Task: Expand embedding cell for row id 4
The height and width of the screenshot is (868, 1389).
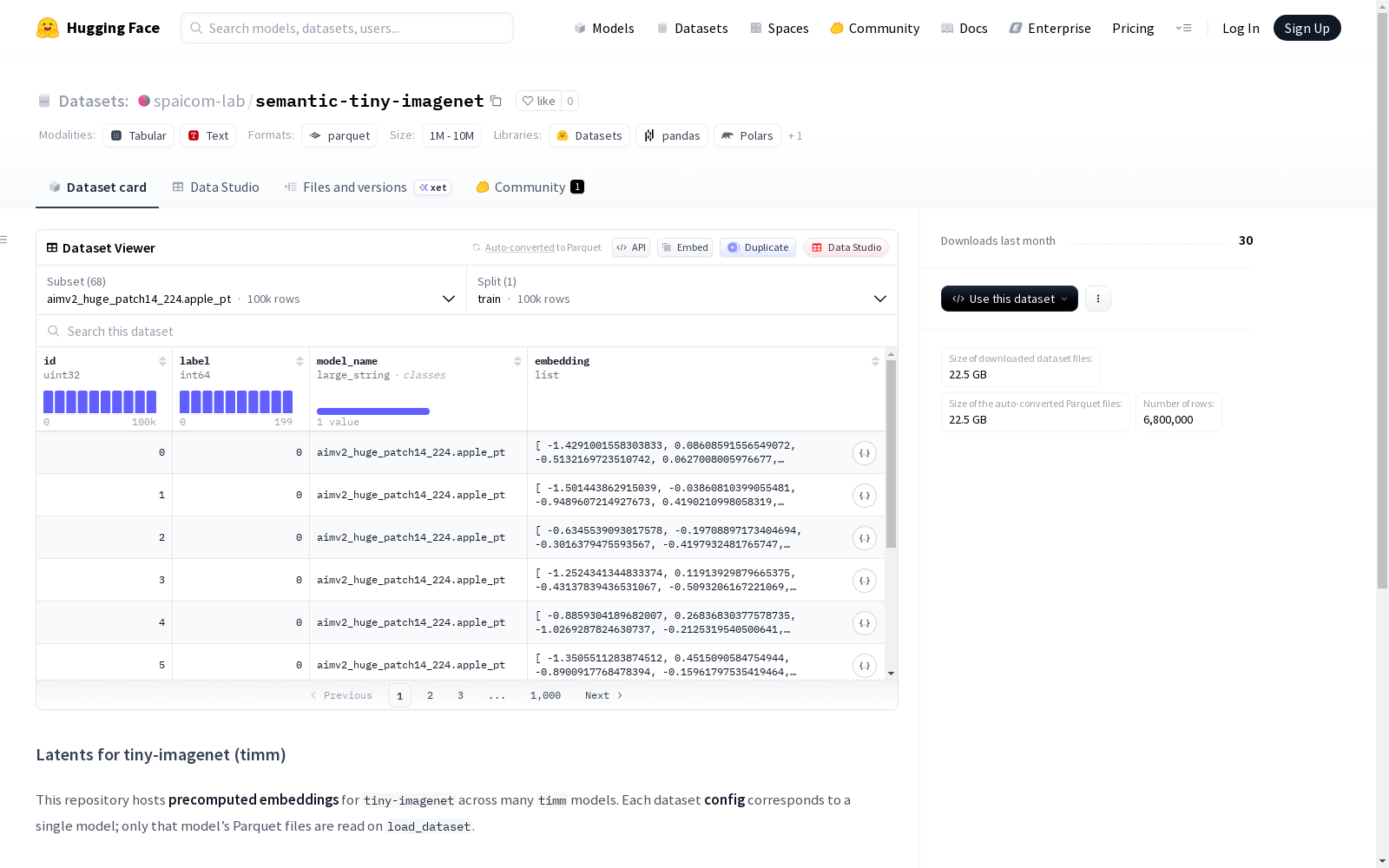Action: point(865,623)
